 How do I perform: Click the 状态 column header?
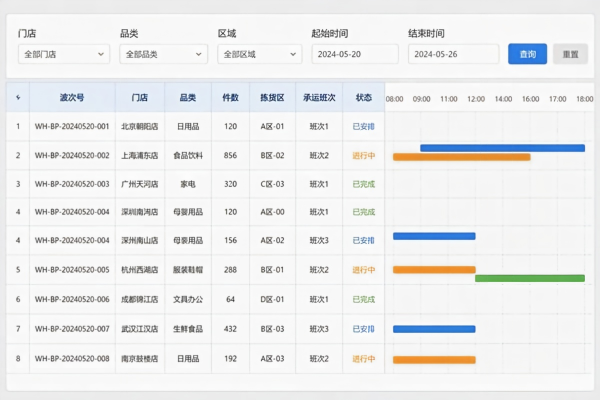pyautogui.click(x=364, y=98)
